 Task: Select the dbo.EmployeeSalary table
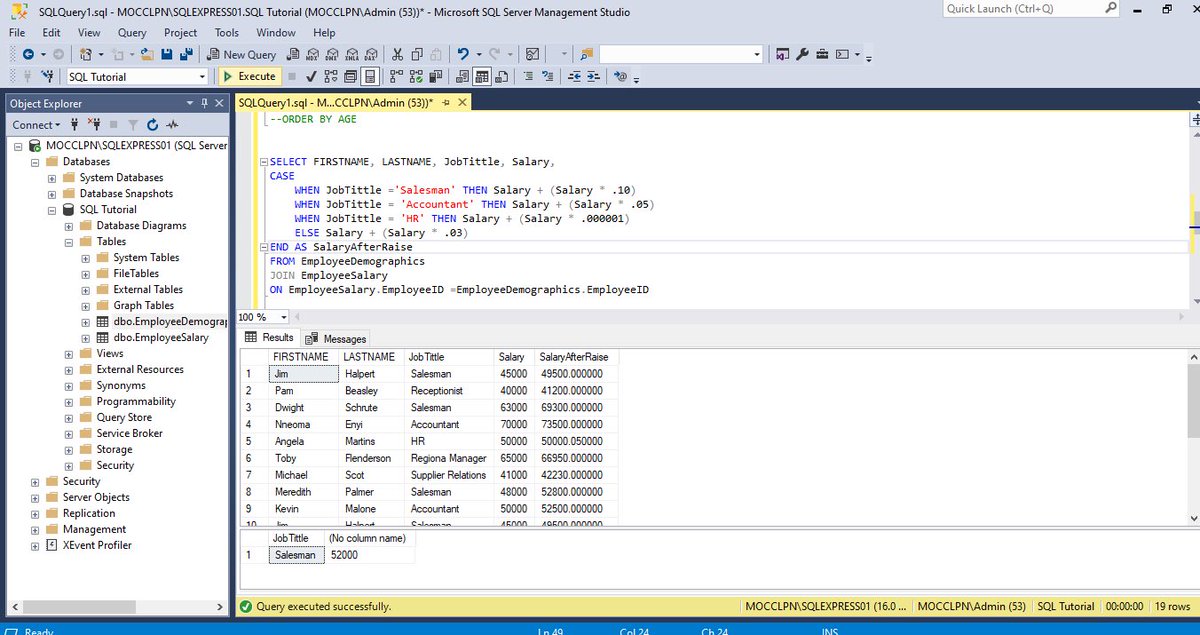161,337
